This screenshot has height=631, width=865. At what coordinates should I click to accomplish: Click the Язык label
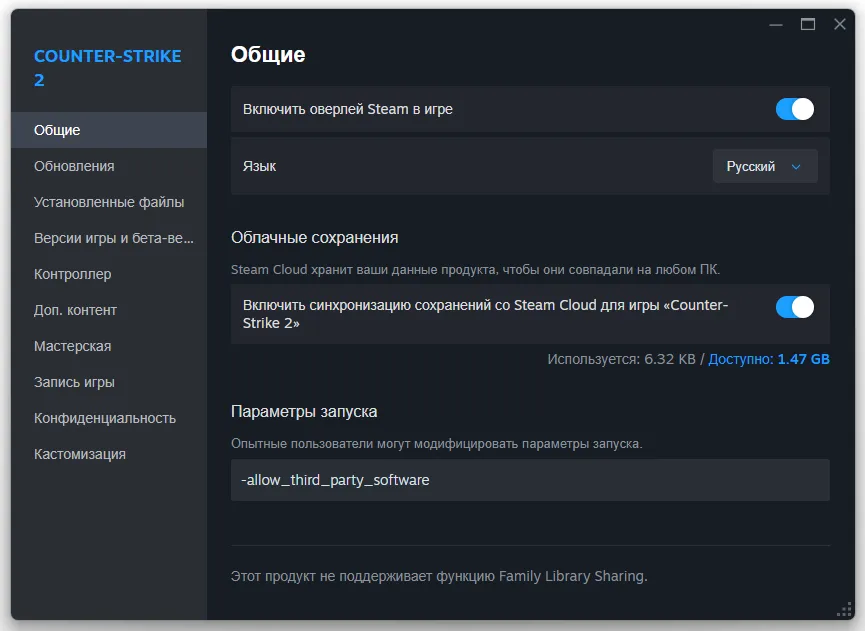259,166
